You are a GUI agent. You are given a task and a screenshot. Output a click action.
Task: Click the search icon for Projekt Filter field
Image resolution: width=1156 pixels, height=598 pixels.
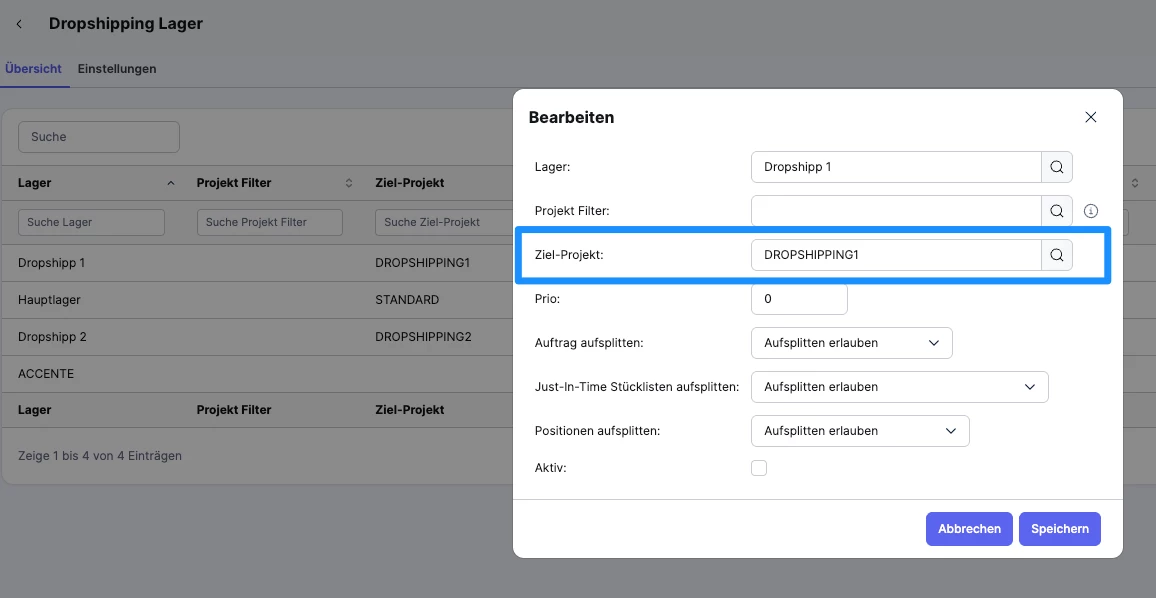1057,211
